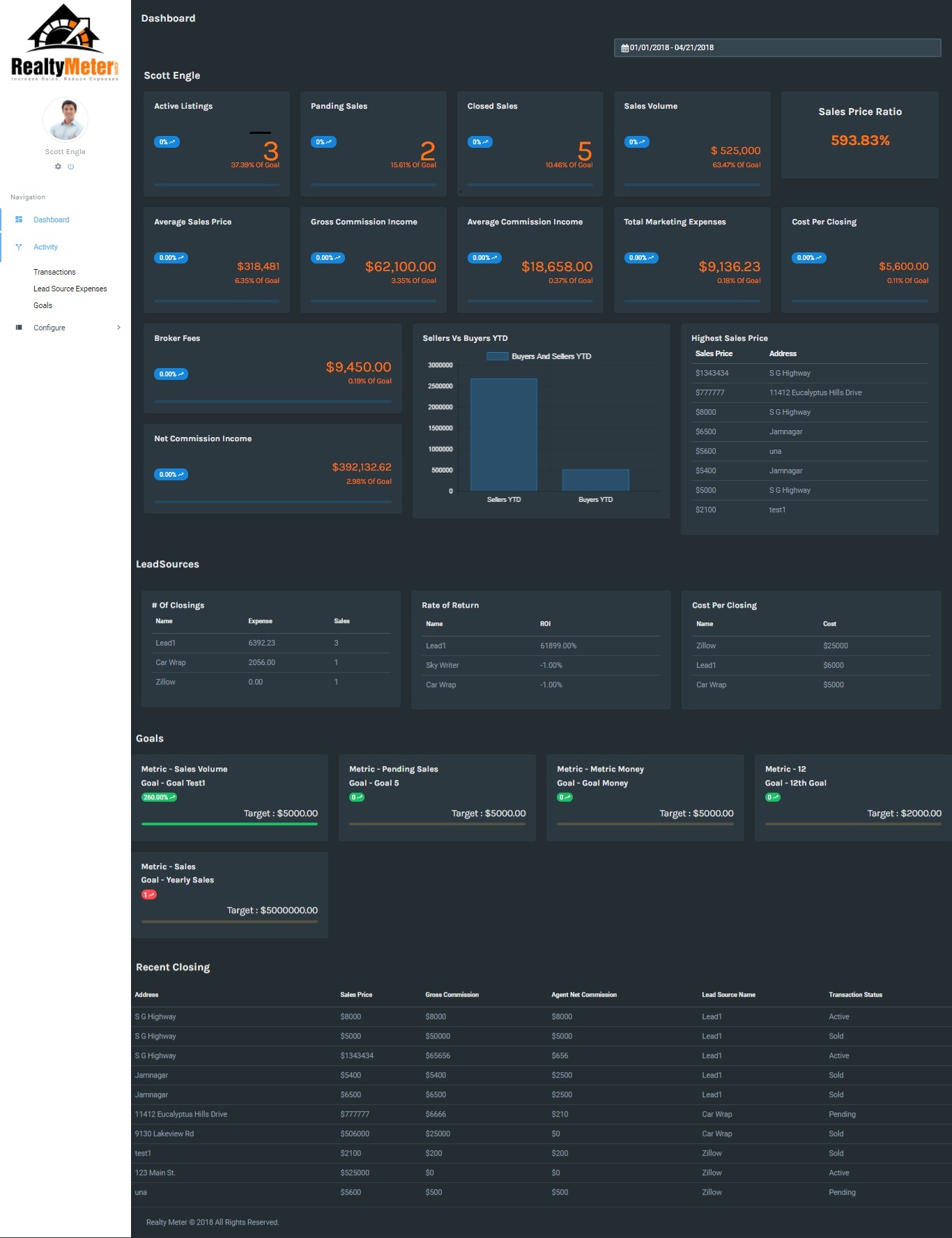Click the Lead Source Name column header
This screenshot has width=952, height=1238.
pos(728,995)
